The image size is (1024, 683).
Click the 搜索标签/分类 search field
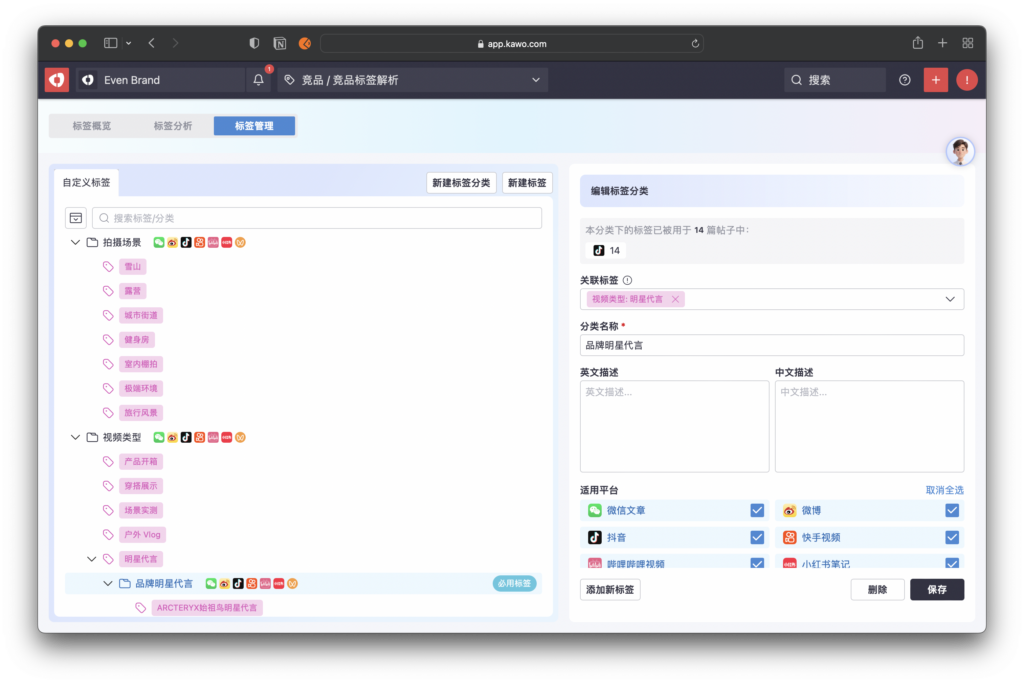[x=317, y=218]
